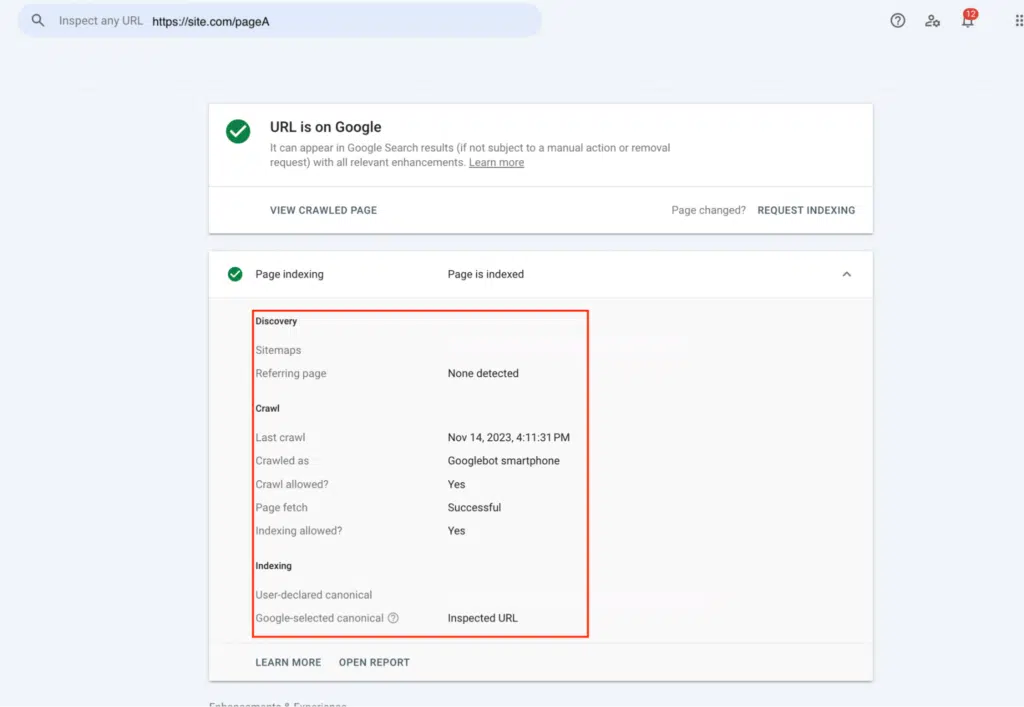Screen dimensions: 1024x707
Task: Open the full report via OPEN REPORT
Action: click(374, 662)
